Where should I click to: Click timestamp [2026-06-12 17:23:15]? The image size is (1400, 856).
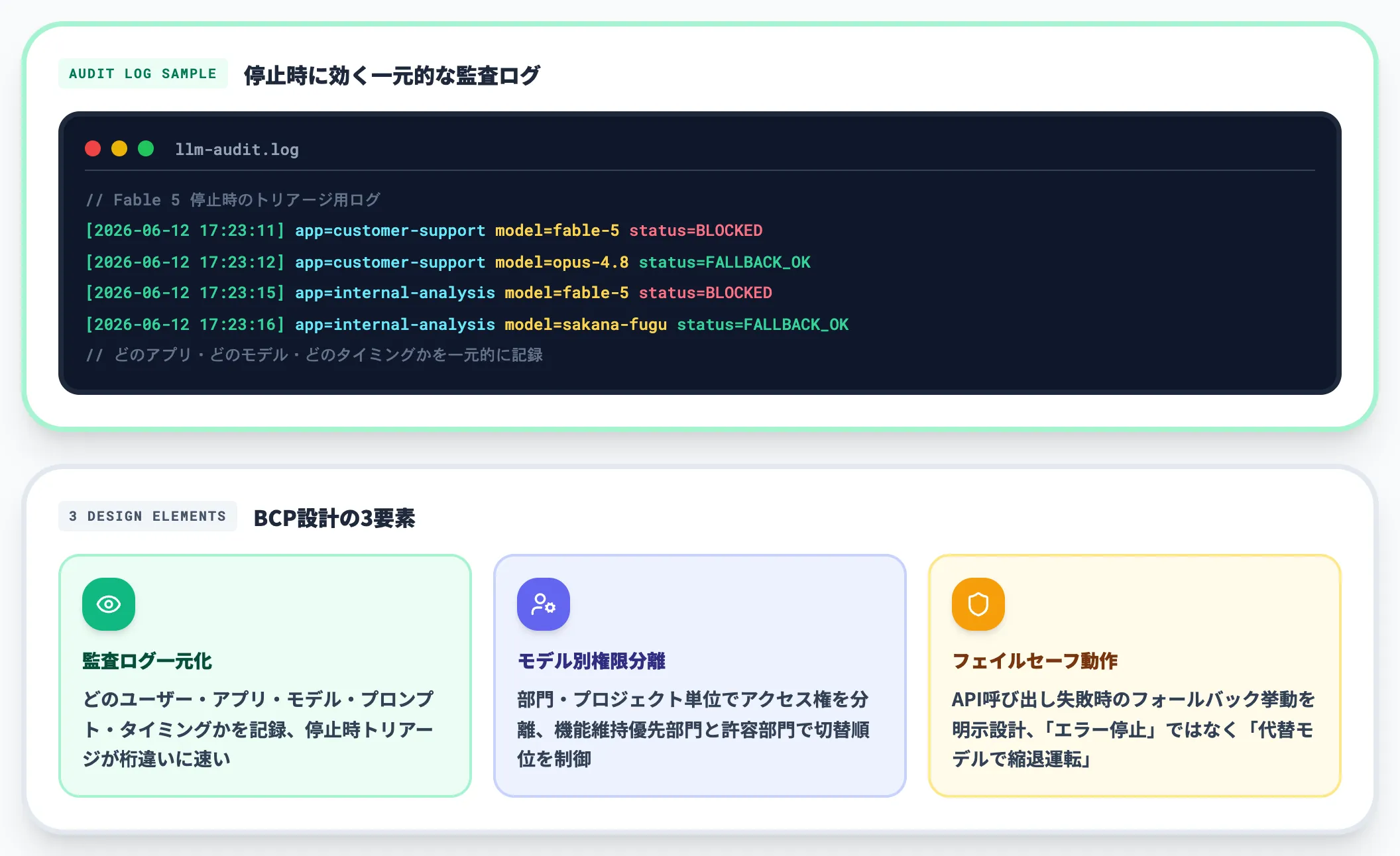(x=185, y=293)
